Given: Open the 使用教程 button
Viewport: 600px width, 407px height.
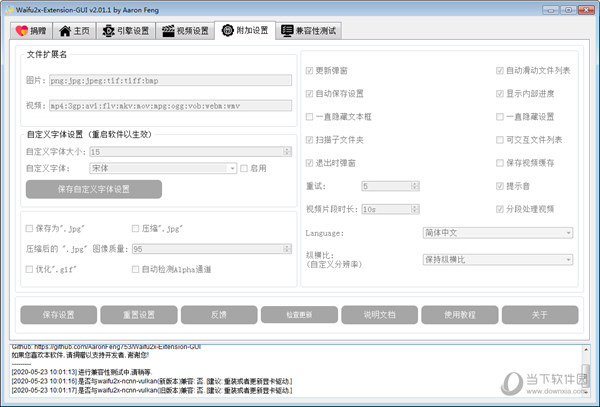Looking at the screenshot, I should (x=460, y=315).
